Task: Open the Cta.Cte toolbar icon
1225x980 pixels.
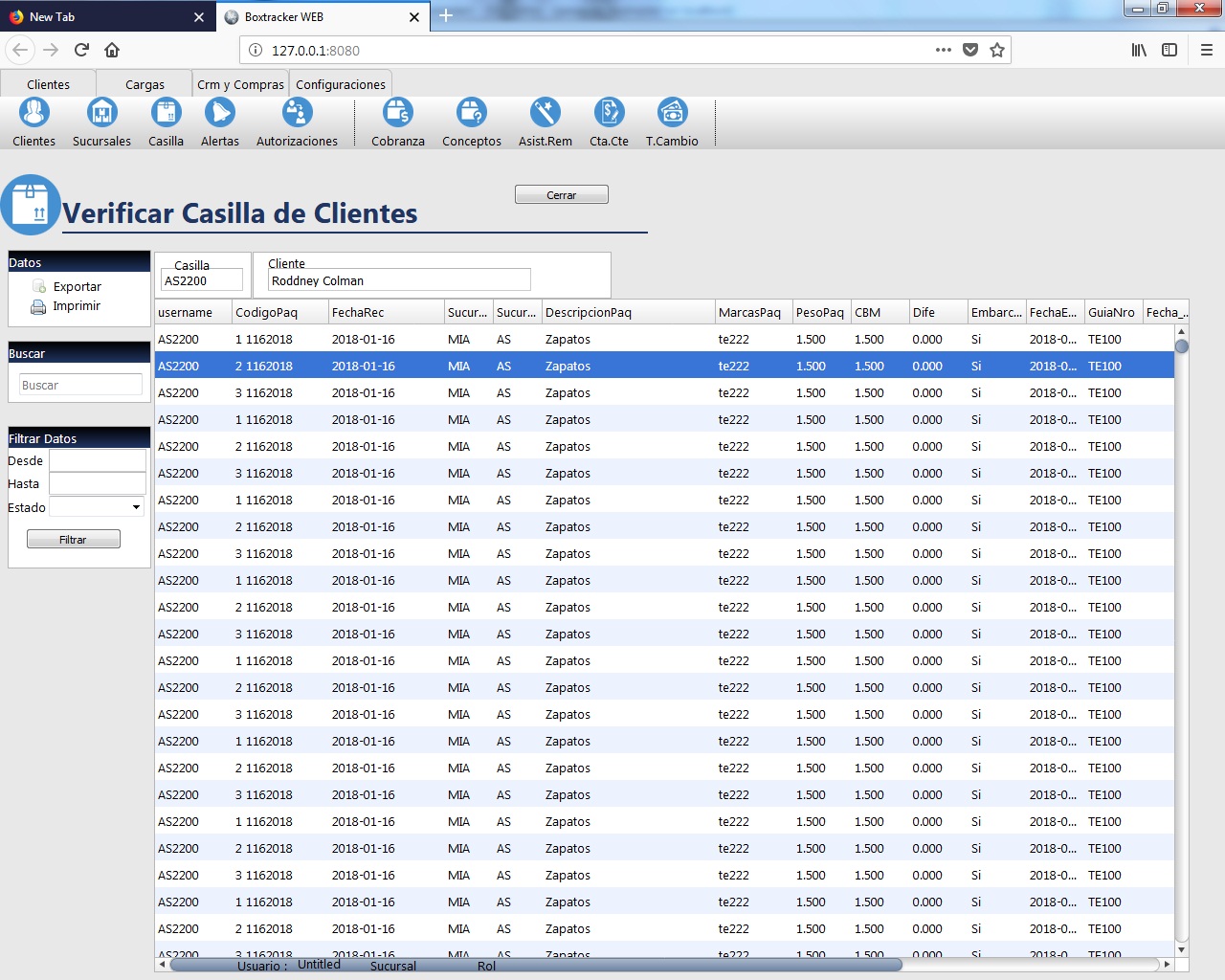Action: click(609, 114)
